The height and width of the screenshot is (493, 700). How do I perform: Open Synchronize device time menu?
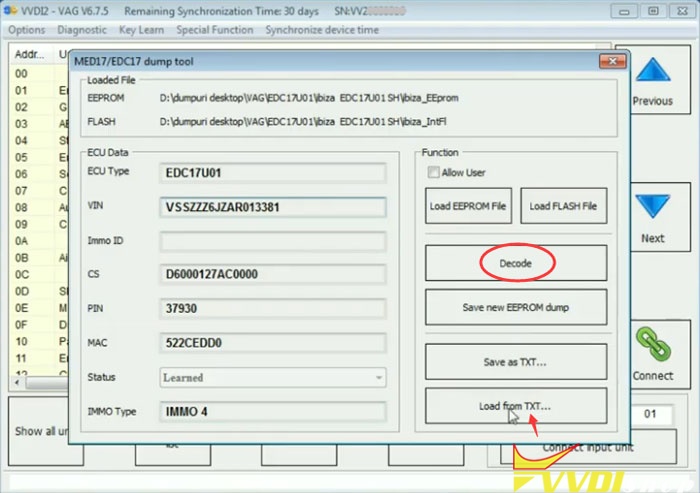pyautogui.click(x=322, y=30)
